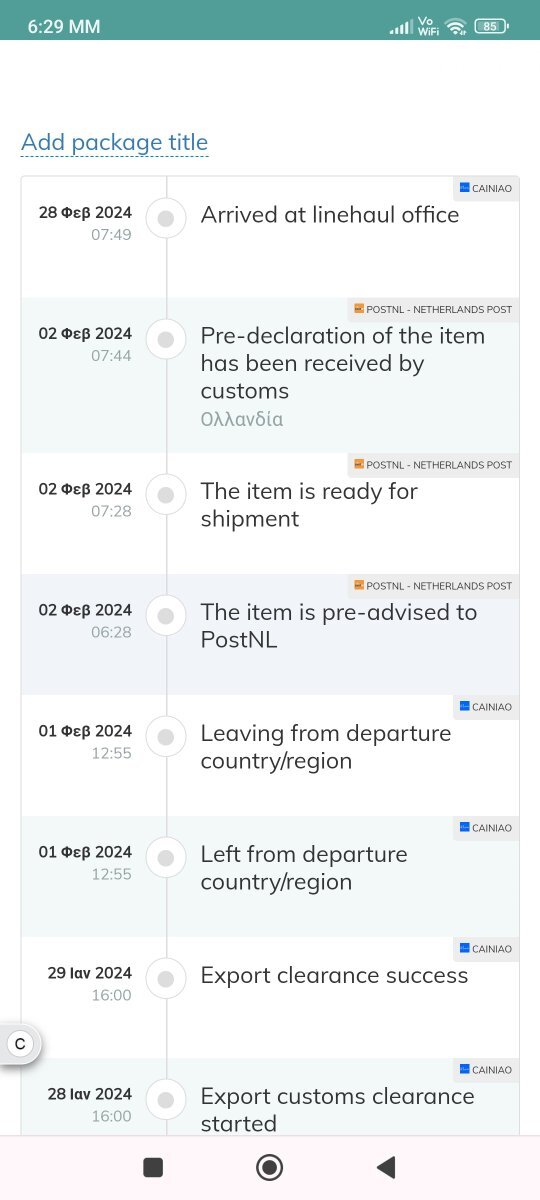Open the floating C side bubble
The height and width of the screenshot is (1200, 540).
coord(20,1045)
